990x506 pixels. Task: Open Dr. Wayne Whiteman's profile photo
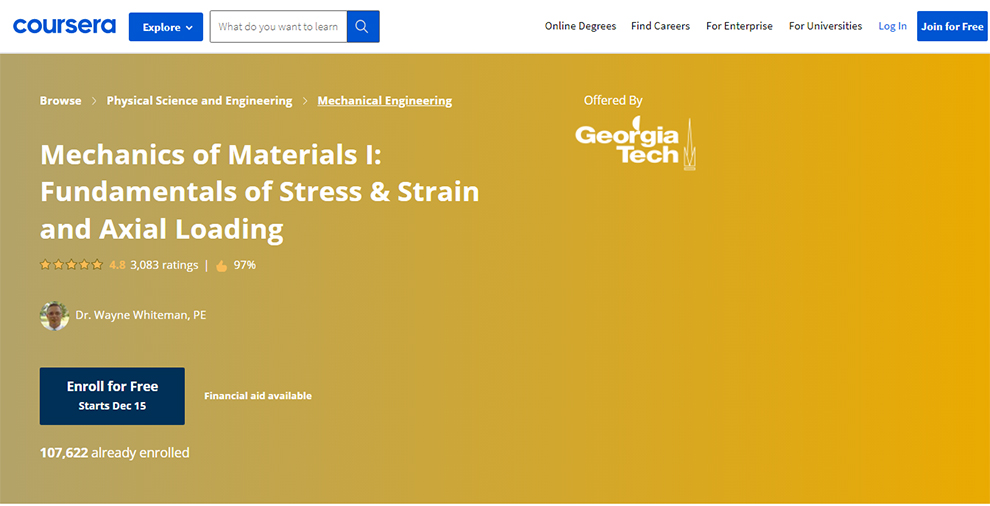tap(54, 315)
